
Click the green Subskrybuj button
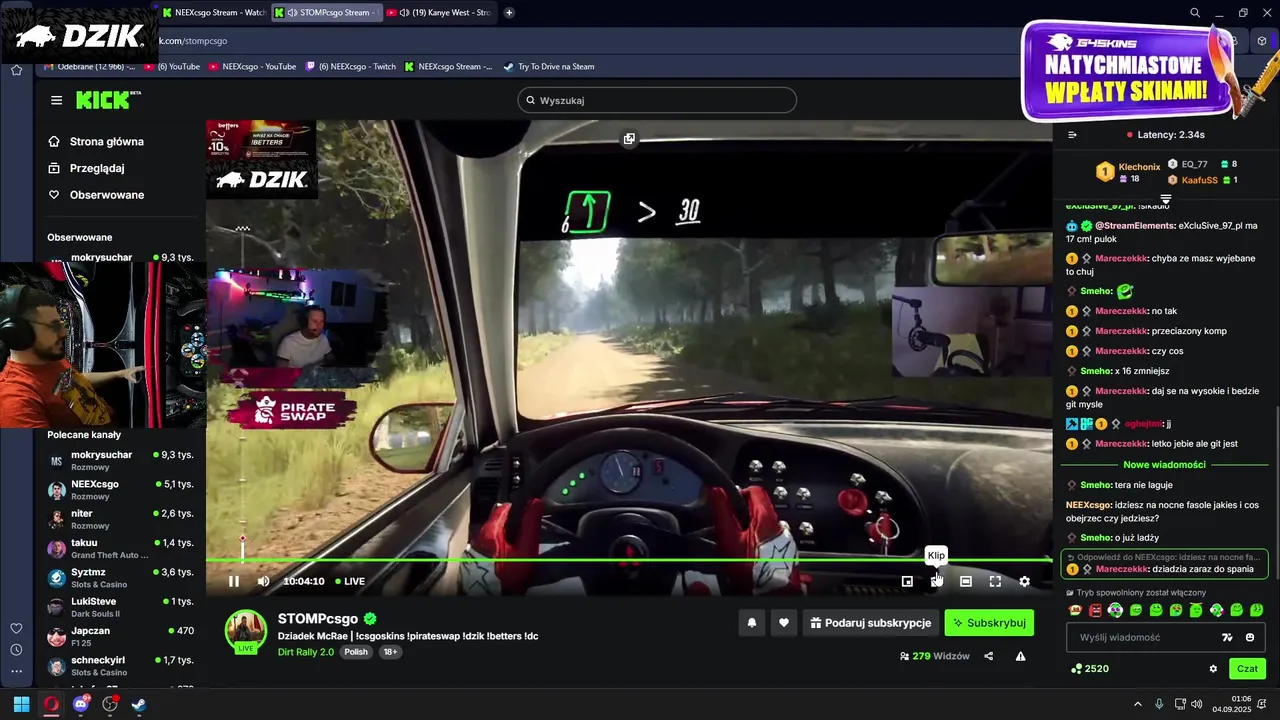(x=989, y=623)
